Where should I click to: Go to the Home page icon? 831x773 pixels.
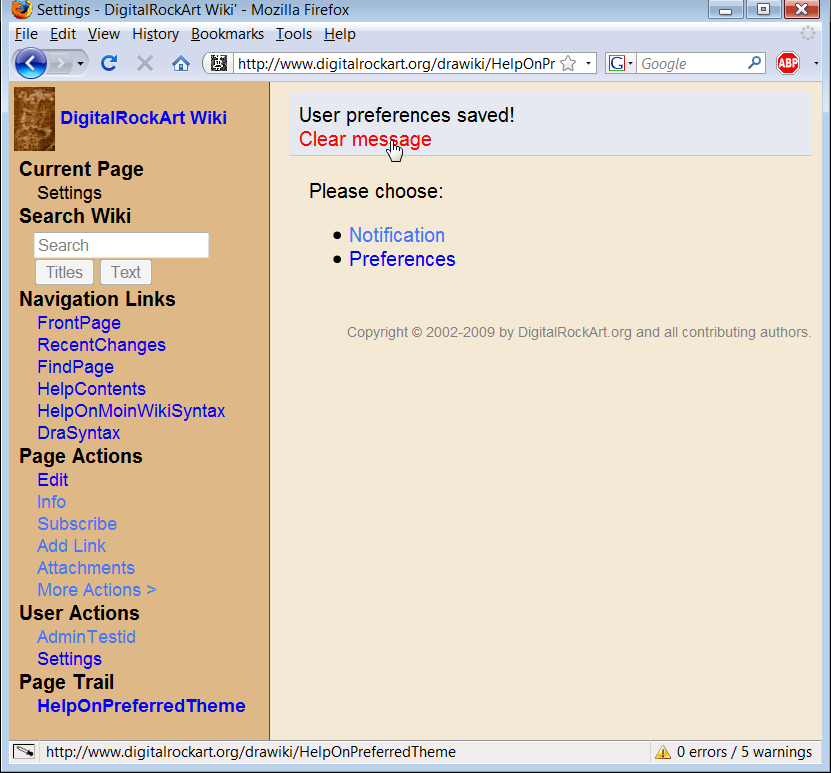(181, 63)
